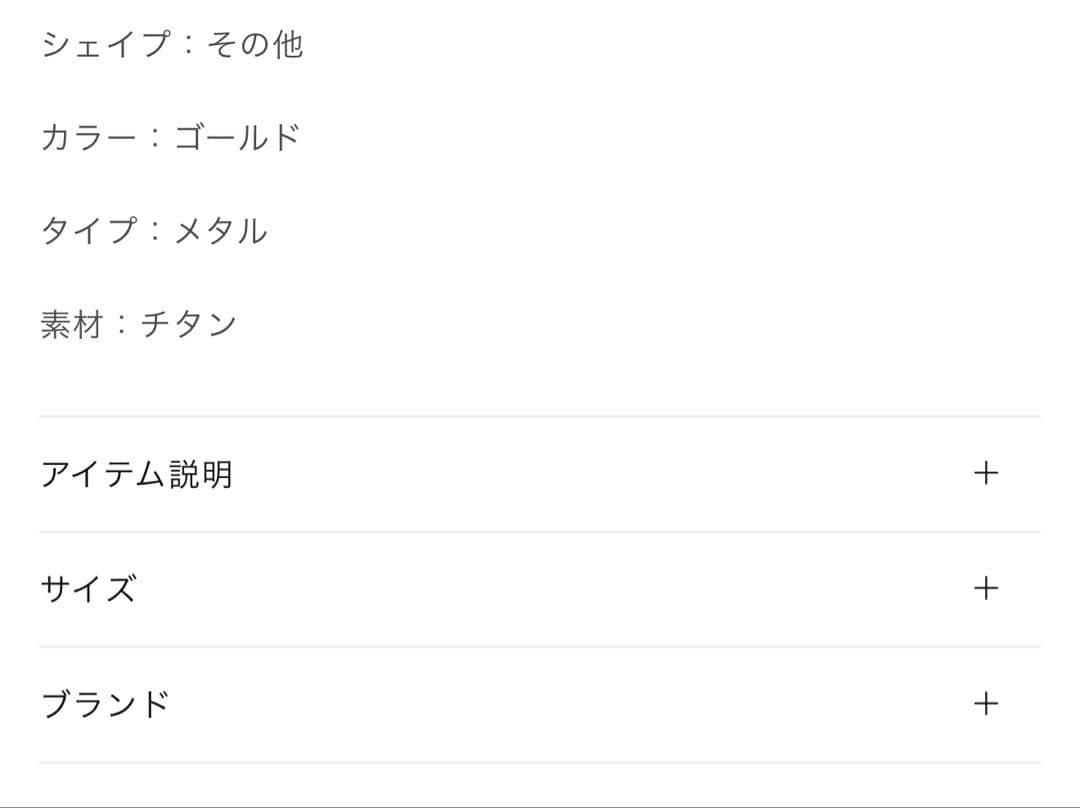Click the カラー attribute label

[x=87, y=138]
